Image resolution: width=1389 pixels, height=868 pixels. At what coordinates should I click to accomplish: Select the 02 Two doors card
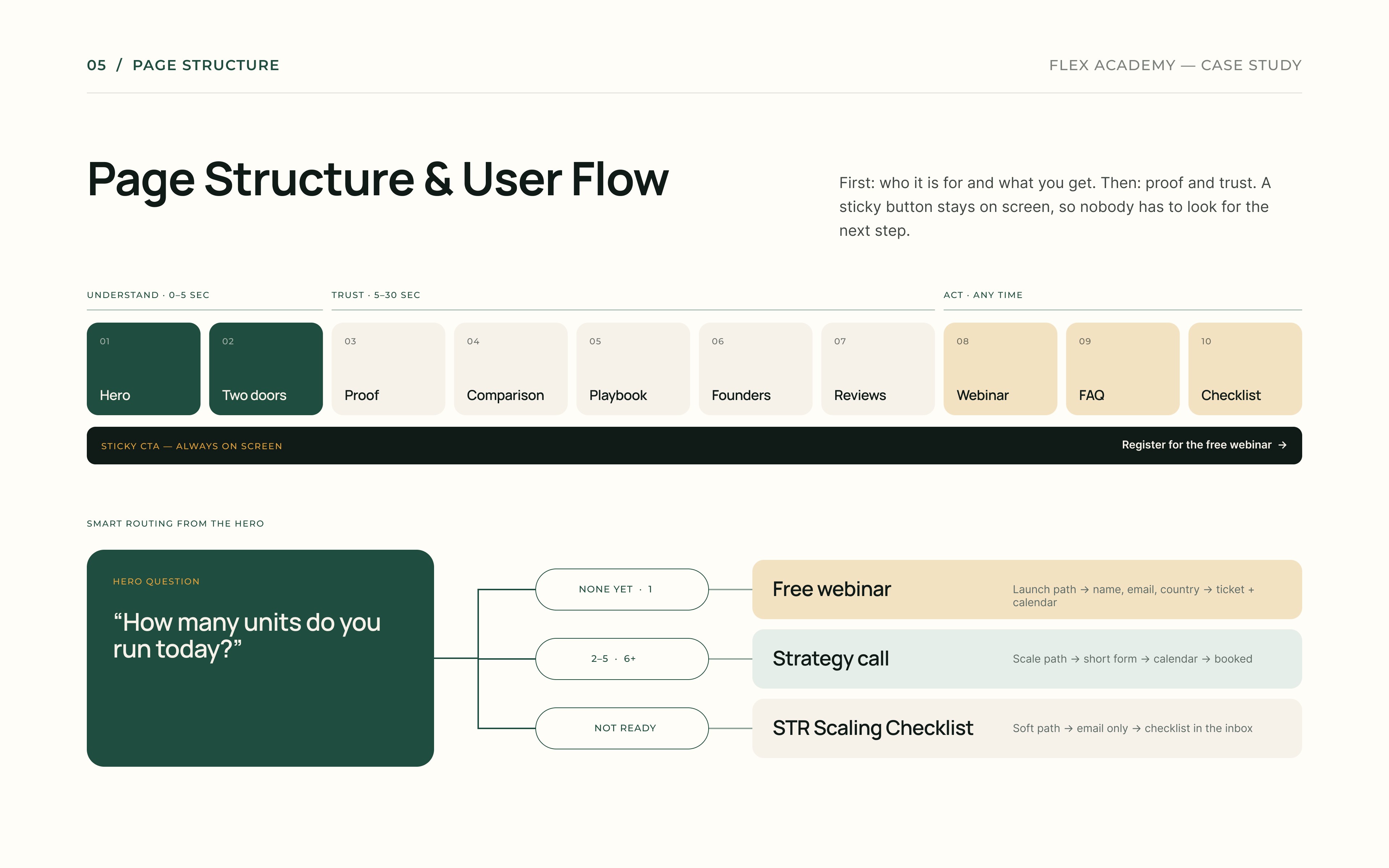coord(266,369)
